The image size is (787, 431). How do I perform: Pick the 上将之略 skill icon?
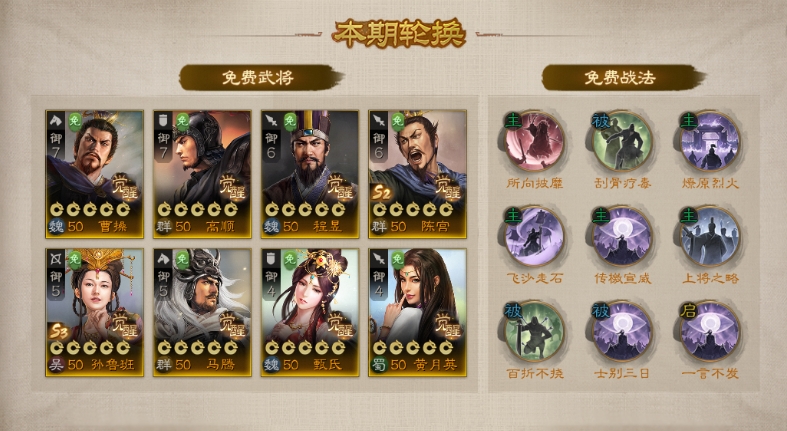coord(710,236)
